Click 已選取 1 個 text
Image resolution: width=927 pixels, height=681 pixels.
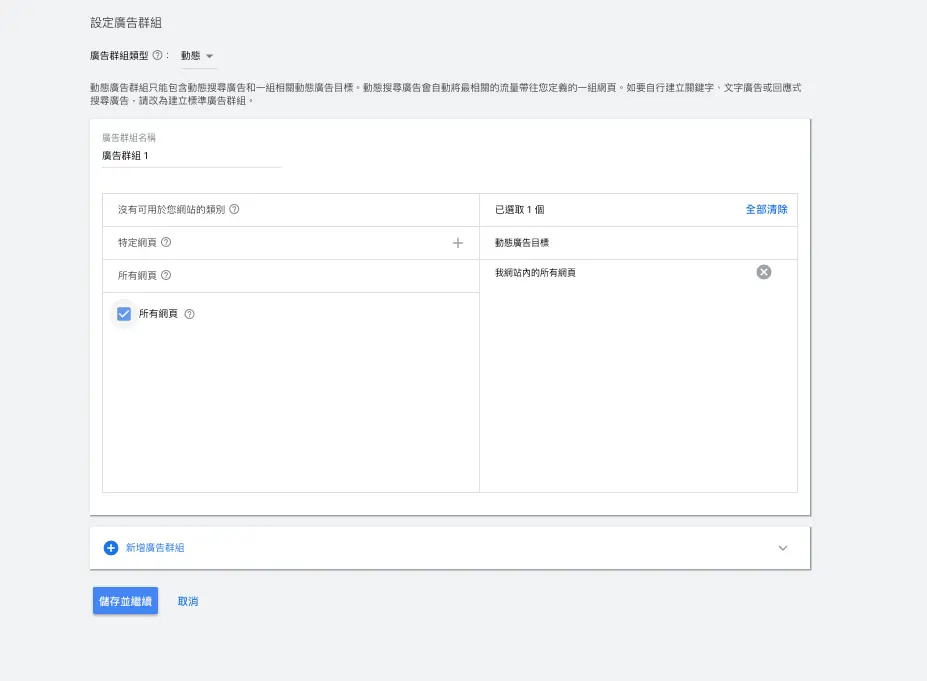[x=520, y=210]
